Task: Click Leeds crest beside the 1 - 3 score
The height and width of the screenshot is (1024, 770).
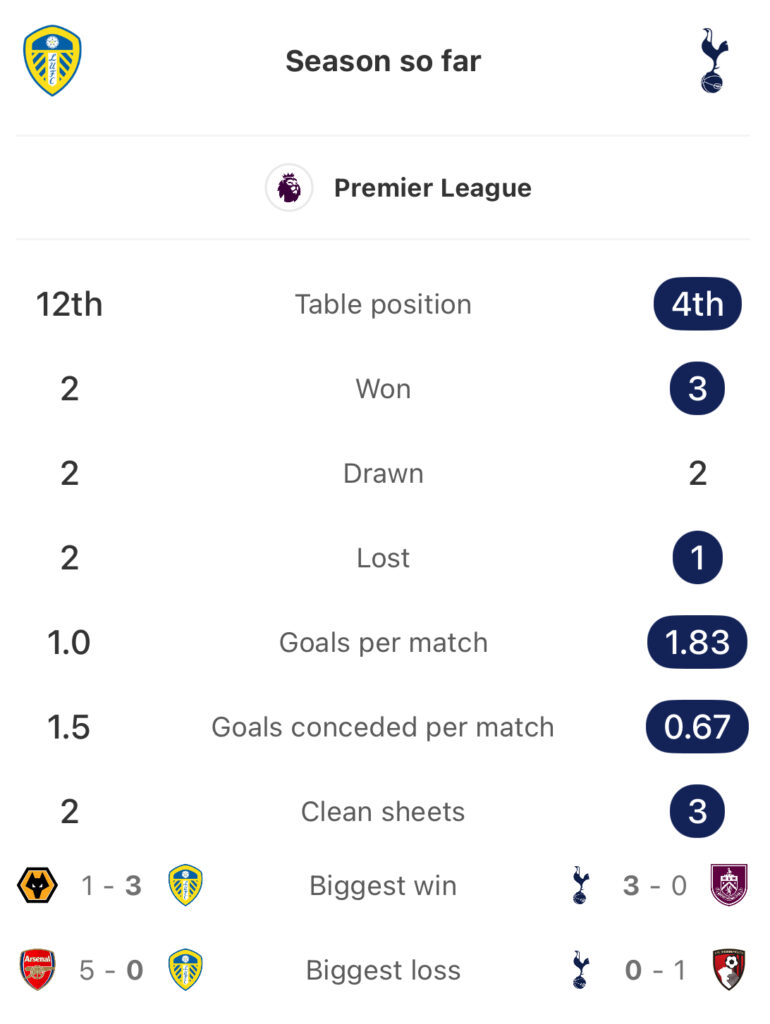Action: (x=186, y=886)
